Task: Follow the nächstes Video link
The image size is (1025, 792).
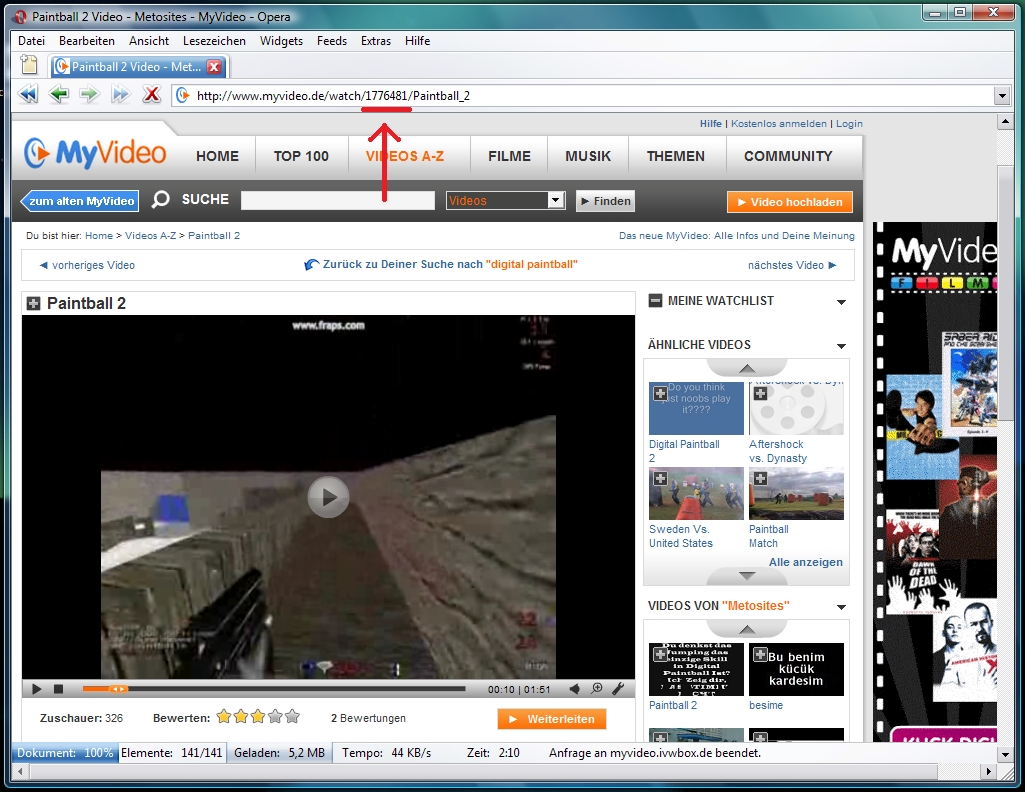Action: (x=792, y=265)
